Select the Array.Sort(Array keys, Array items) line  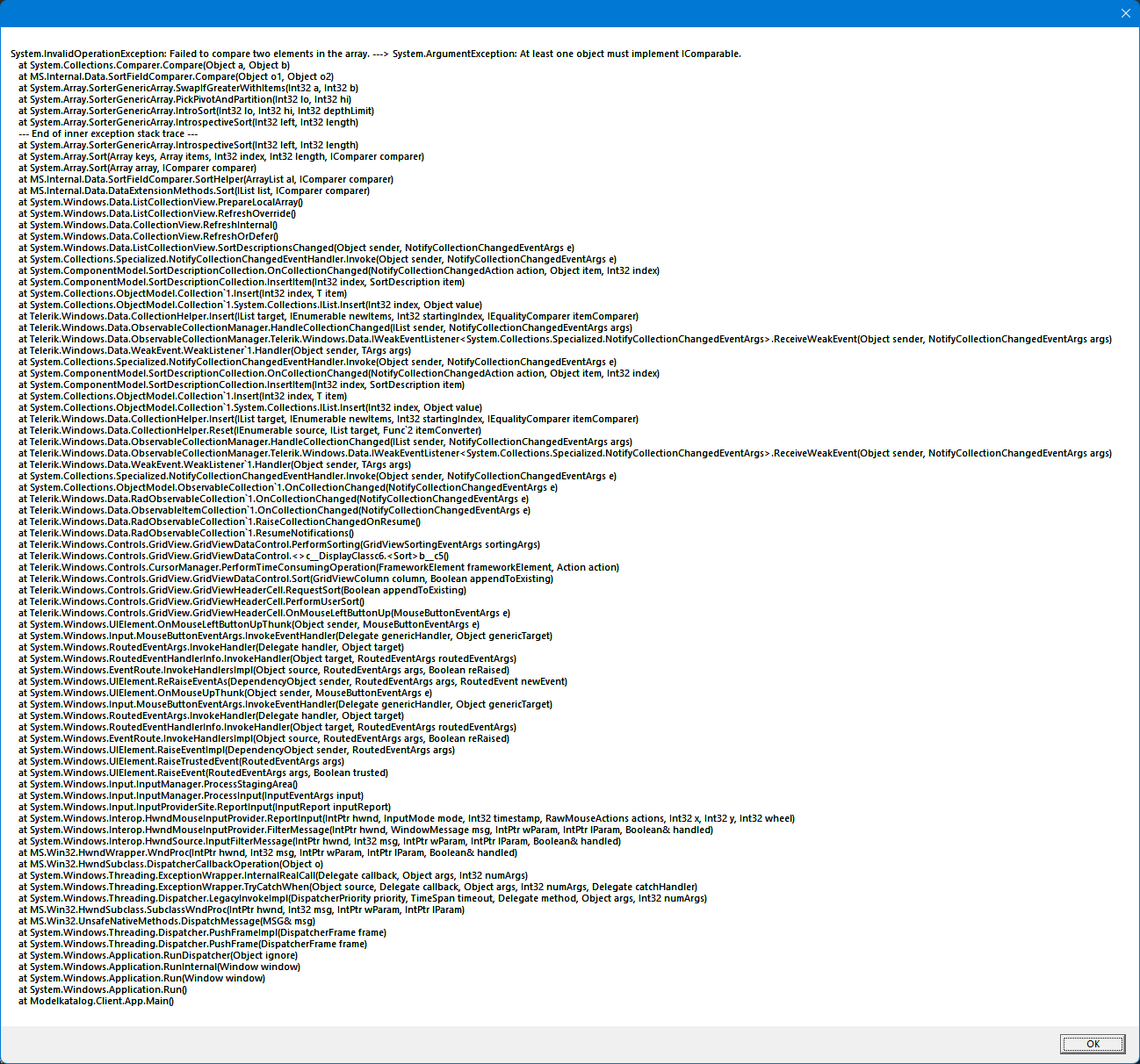point(221,156)
